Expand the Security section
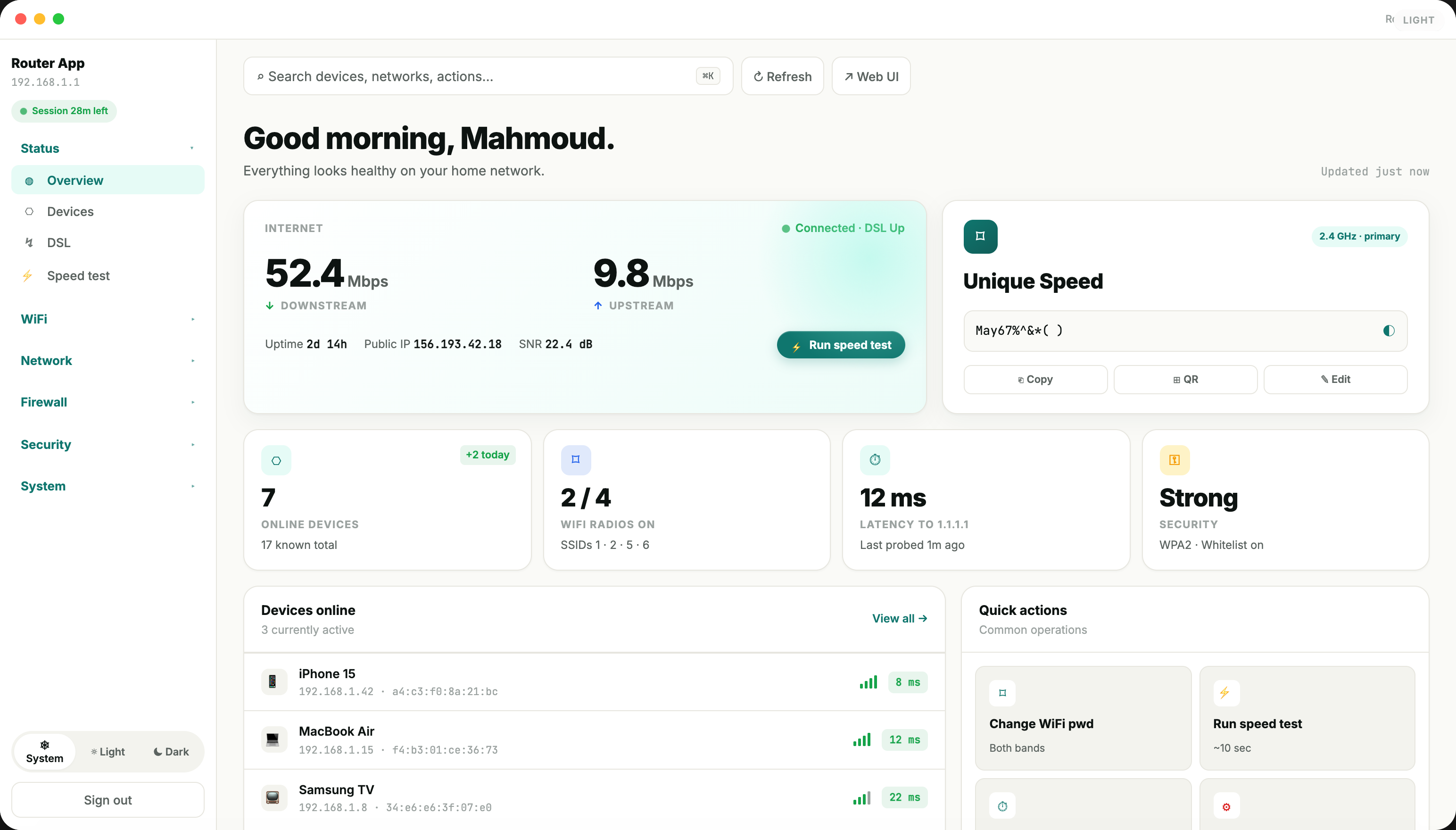This screenshot has width=1456, height=830. [x=108, y=445]
